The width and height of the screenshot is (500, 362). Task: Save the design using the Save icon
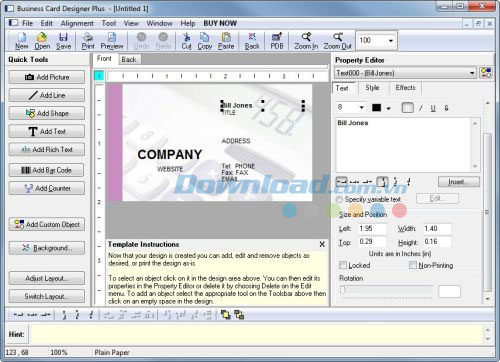(63, 41)
